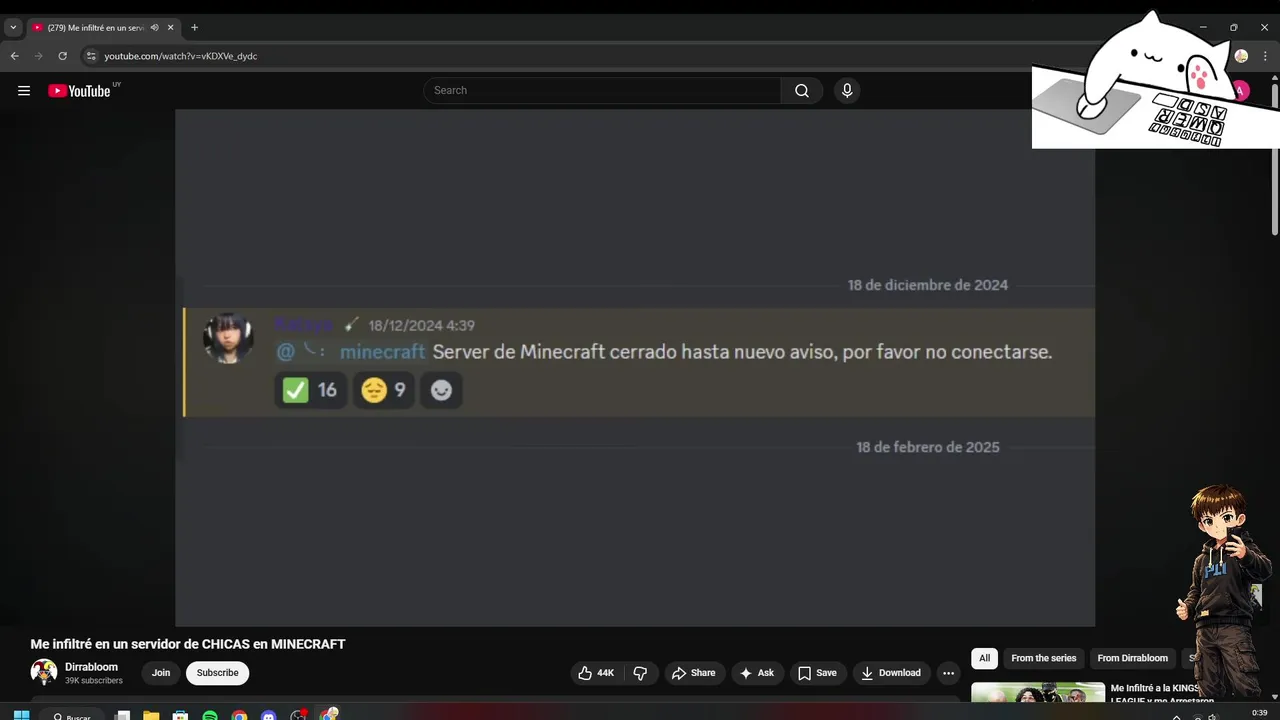Save the video to a playlist
Viewport: 1280px width, 720px height.
click(817, 673)
